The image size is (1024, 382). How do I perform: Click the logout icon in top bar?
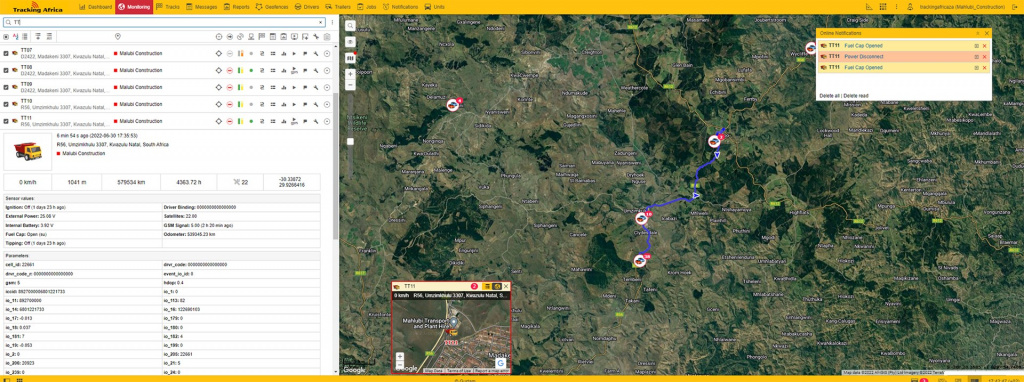coord(1014,7)
